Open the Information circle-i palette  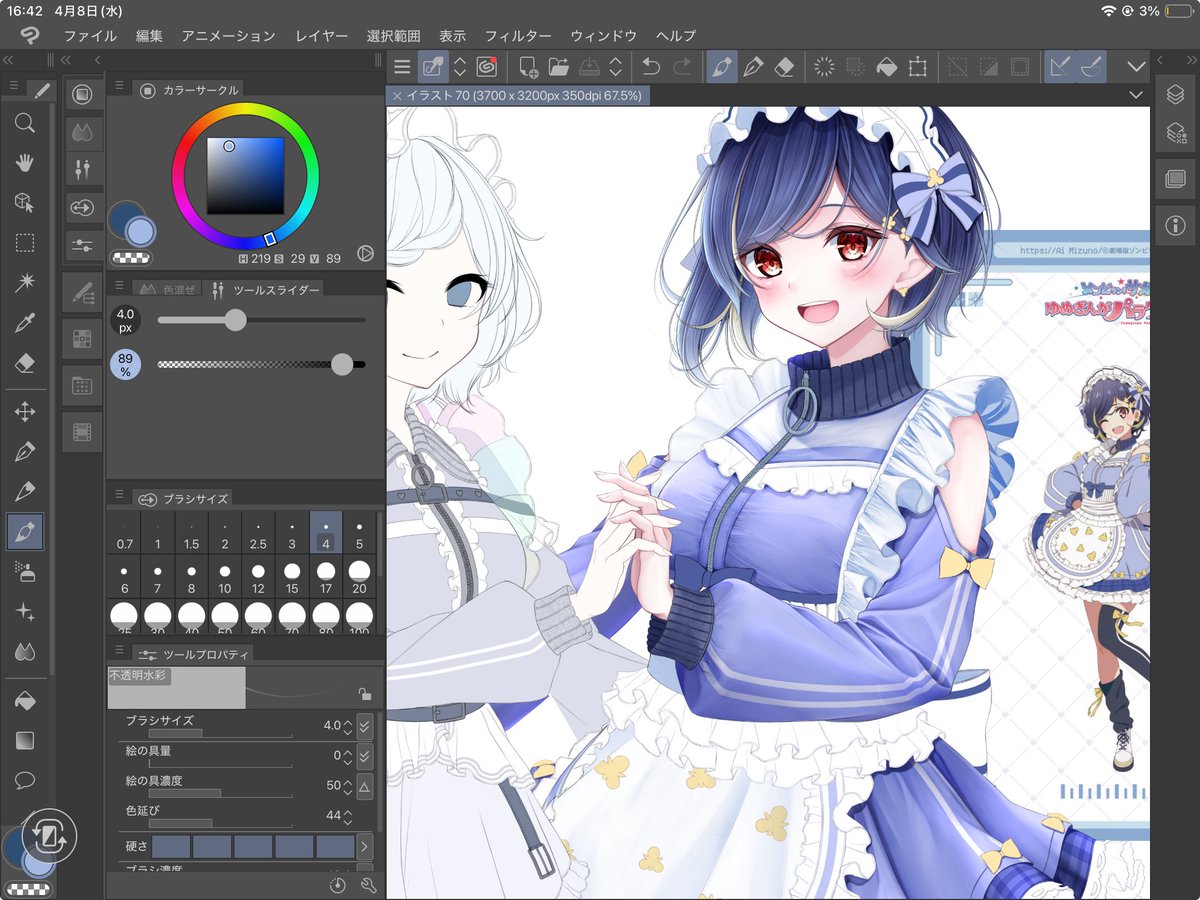click(1175, 224)
